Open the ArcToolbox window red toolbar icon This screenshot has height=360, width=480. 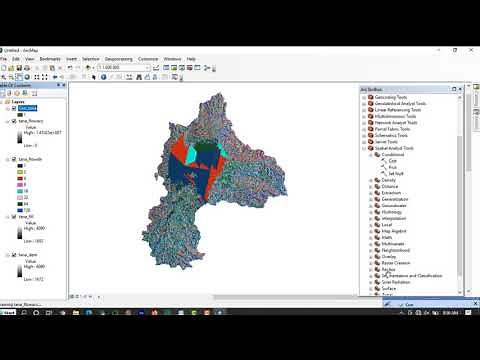click(x=190, y=68)
